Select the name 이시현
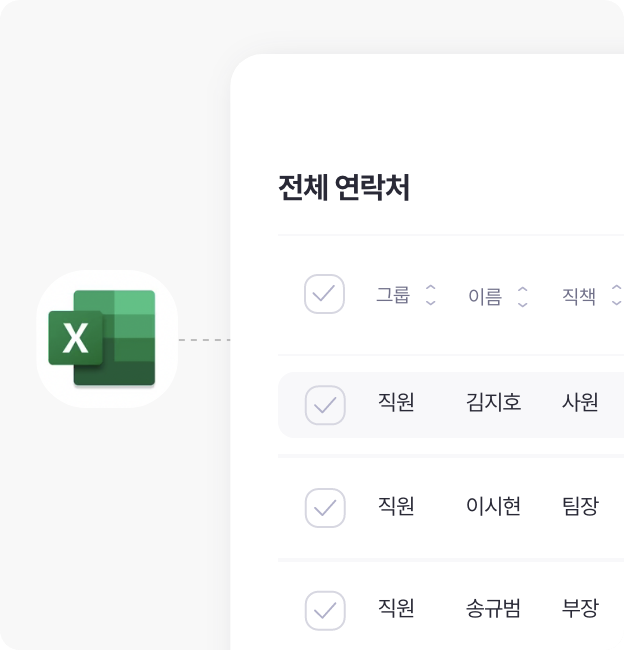This screenshot has width=624, height=650. pyautogui.click(x=493, y=505)
